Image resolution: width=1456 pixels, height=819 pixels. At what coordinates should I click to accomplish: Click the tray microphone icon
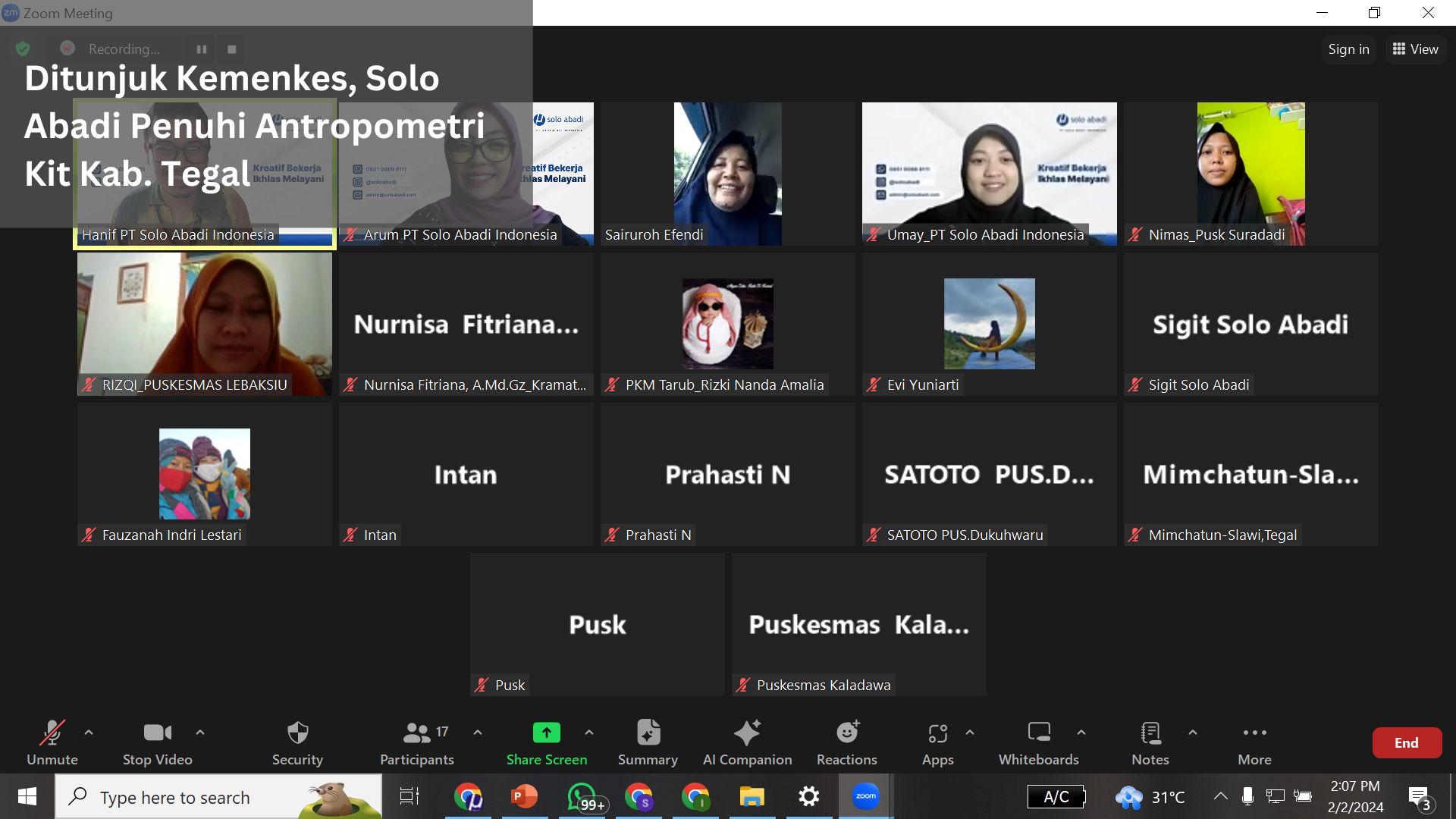(1247, 796)
